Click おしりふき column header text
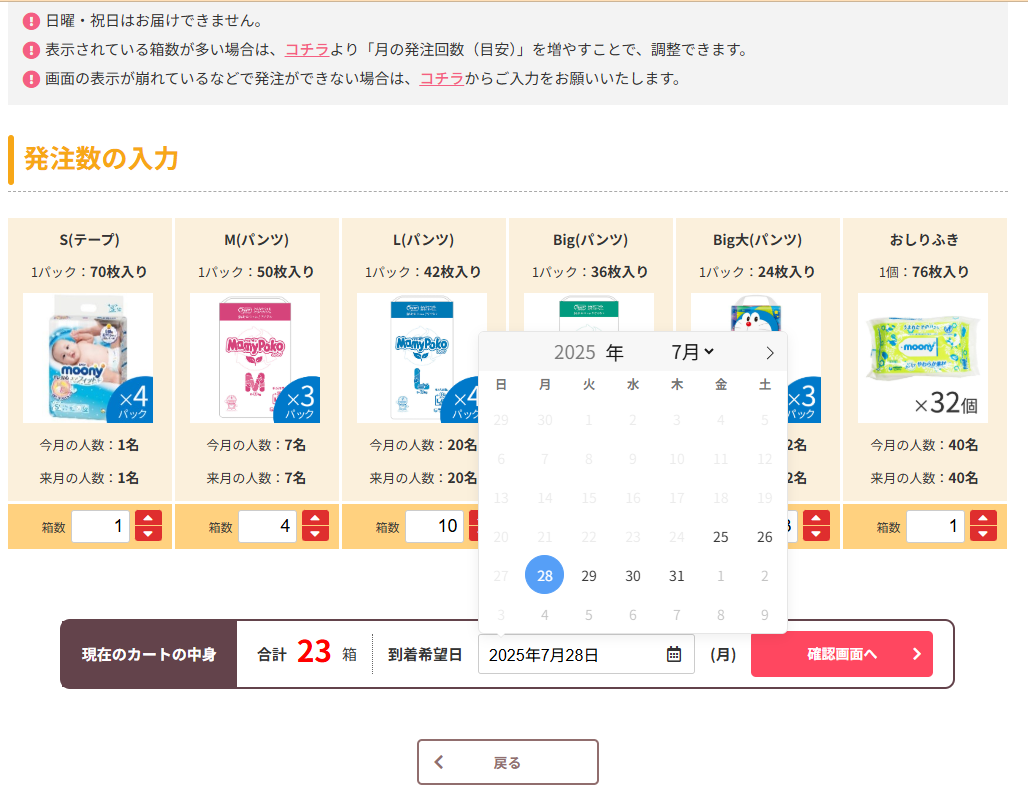The height and width of the screenshot is (800, 1028). pyautogui.click(x=924, y=240)
